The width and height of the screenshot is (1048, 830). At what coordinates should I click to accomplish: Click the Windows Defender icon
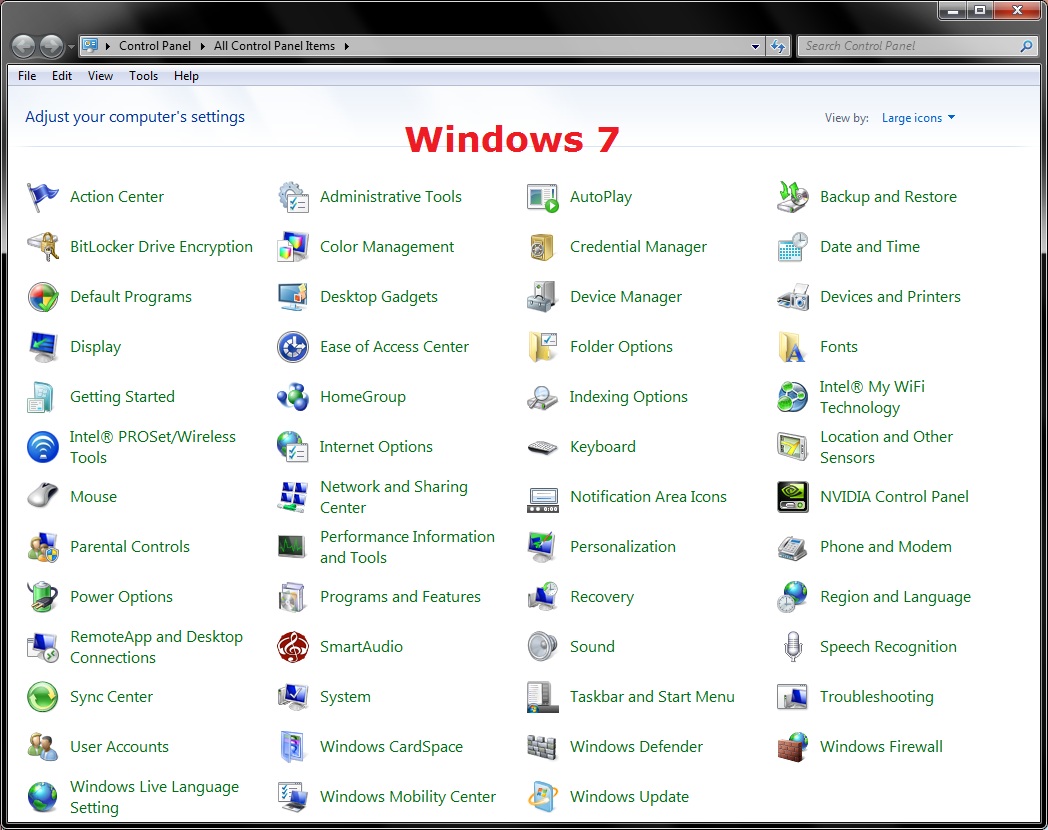point(542,746)
